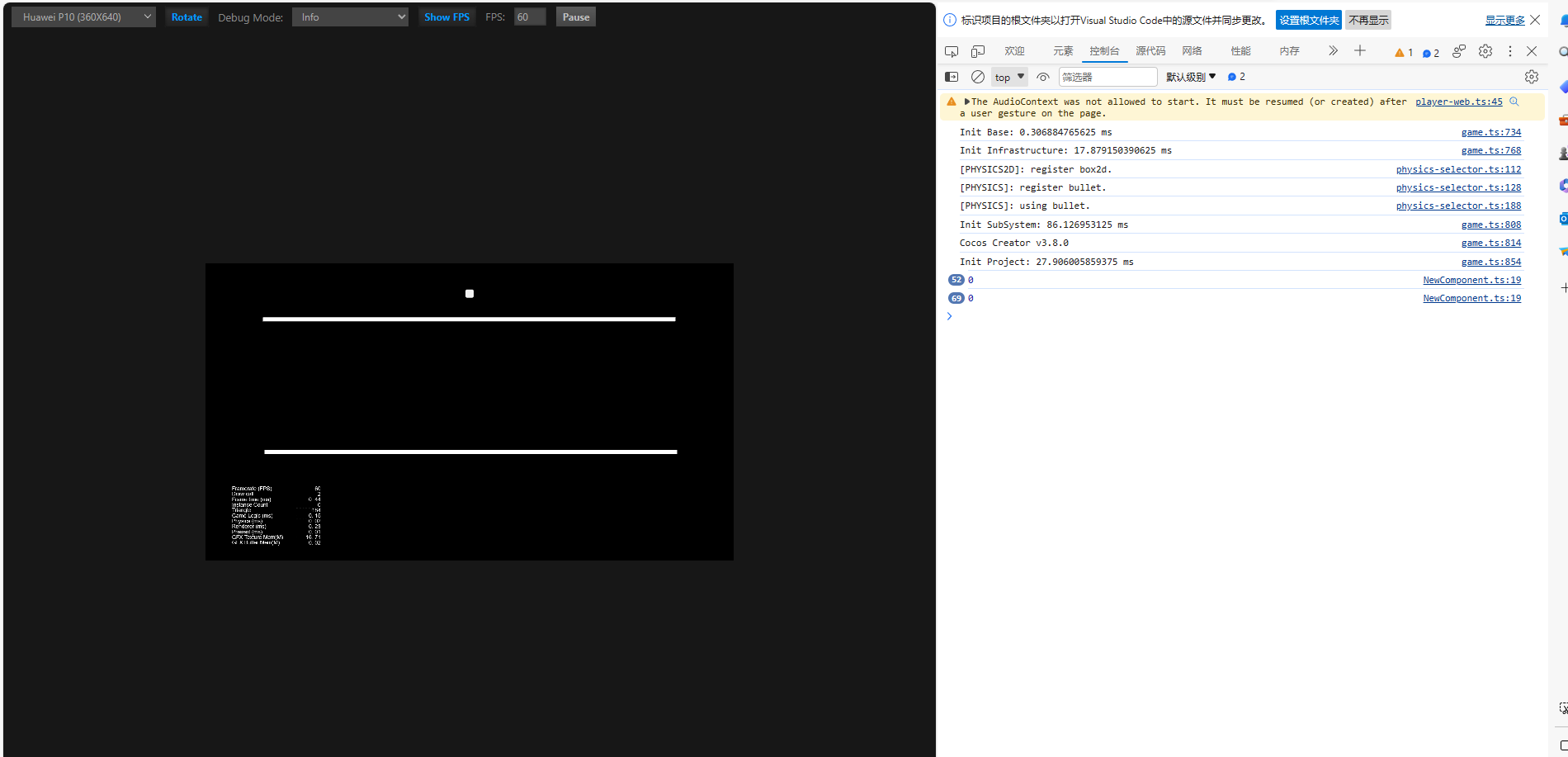Open DevTools settings gear in tab bar

[x=1485, y=51]
